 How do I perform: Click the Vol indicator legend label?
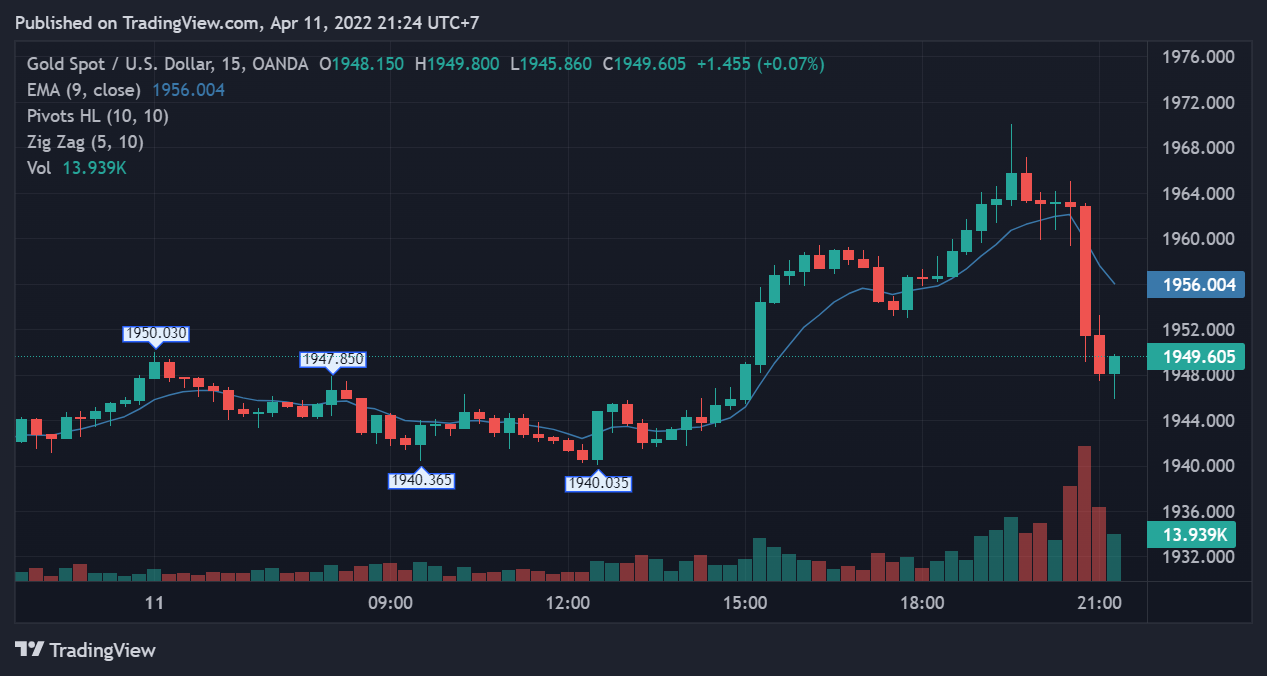tap(38, 168)
